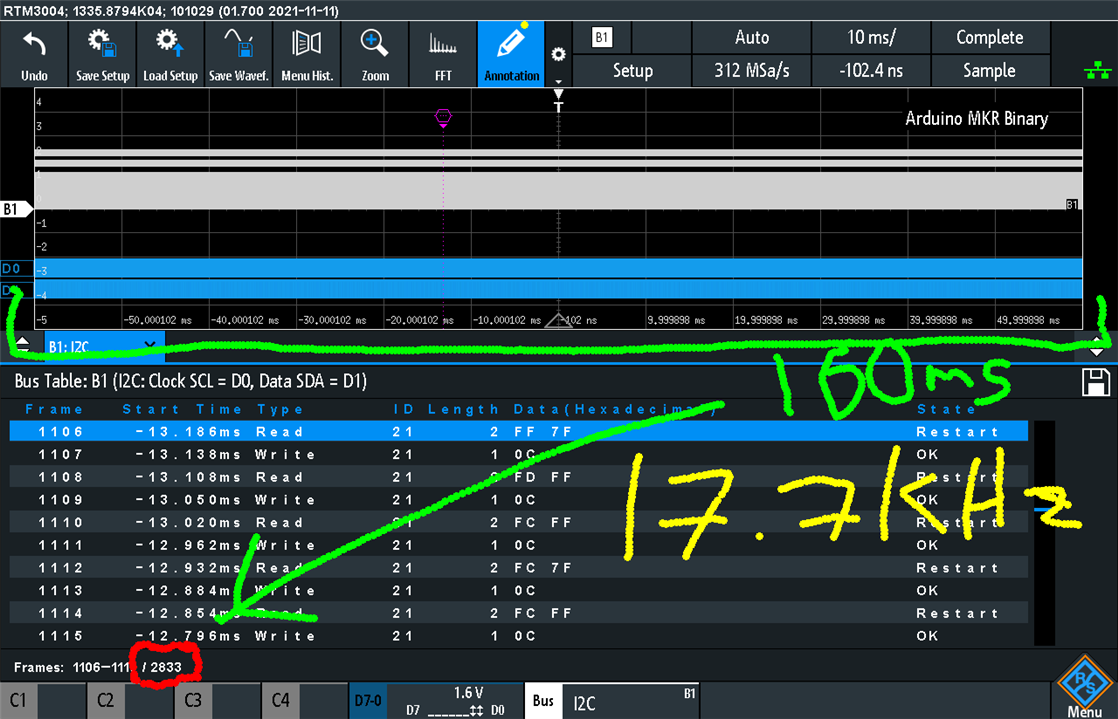Click the Bus Table B1 title text
The width and height of the screenshot is (1118, 719).
(x=190, y=381)
